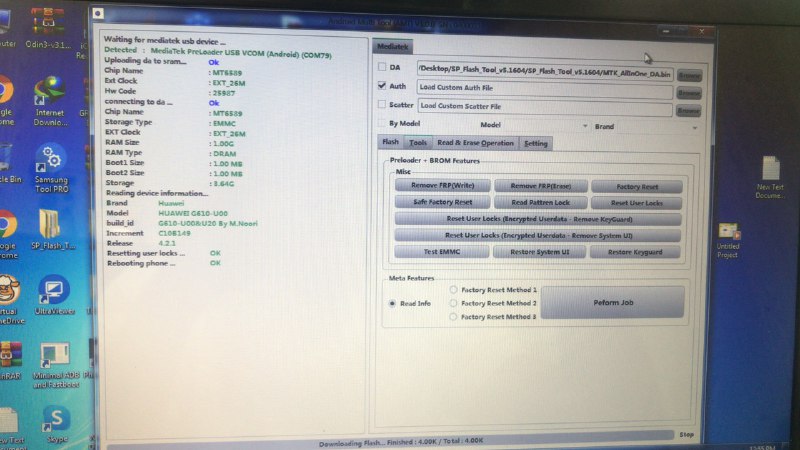Screen dimensions: 800x450
Task: Switch to the Mediatek tab
Action: point(392,46)
